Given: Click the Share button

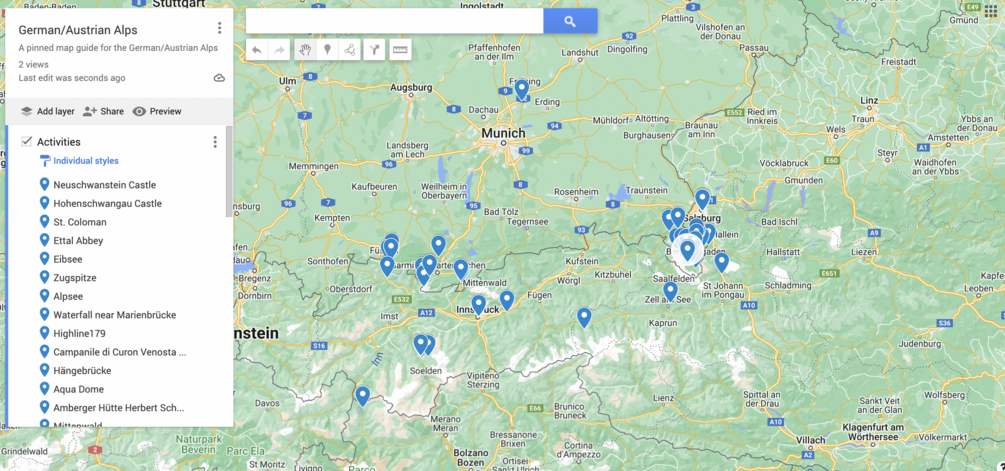Looking at the screenshot, I should point(103,111).
